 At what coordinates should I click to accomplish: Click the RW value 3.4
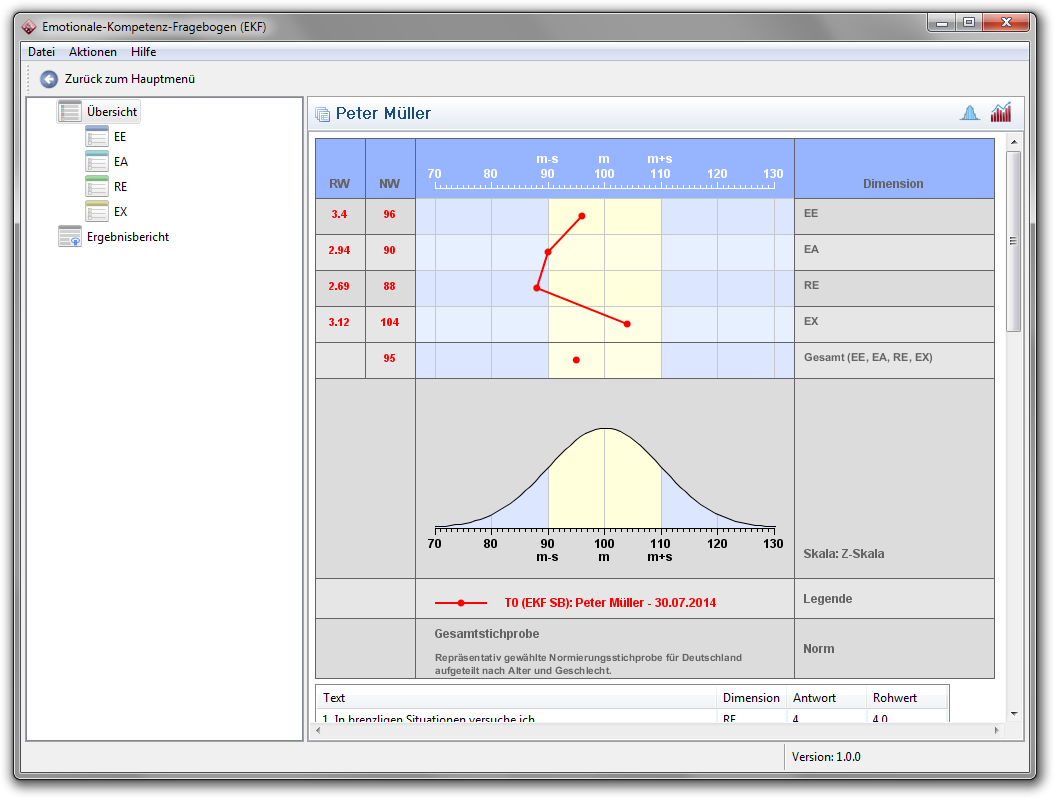(x=339, y=215)
